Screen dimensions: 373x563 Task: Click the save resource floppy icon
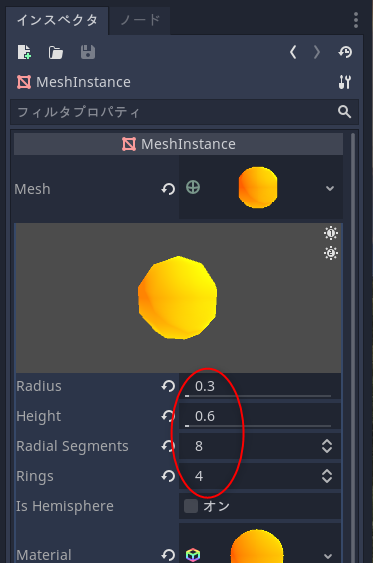pos(88,52)
